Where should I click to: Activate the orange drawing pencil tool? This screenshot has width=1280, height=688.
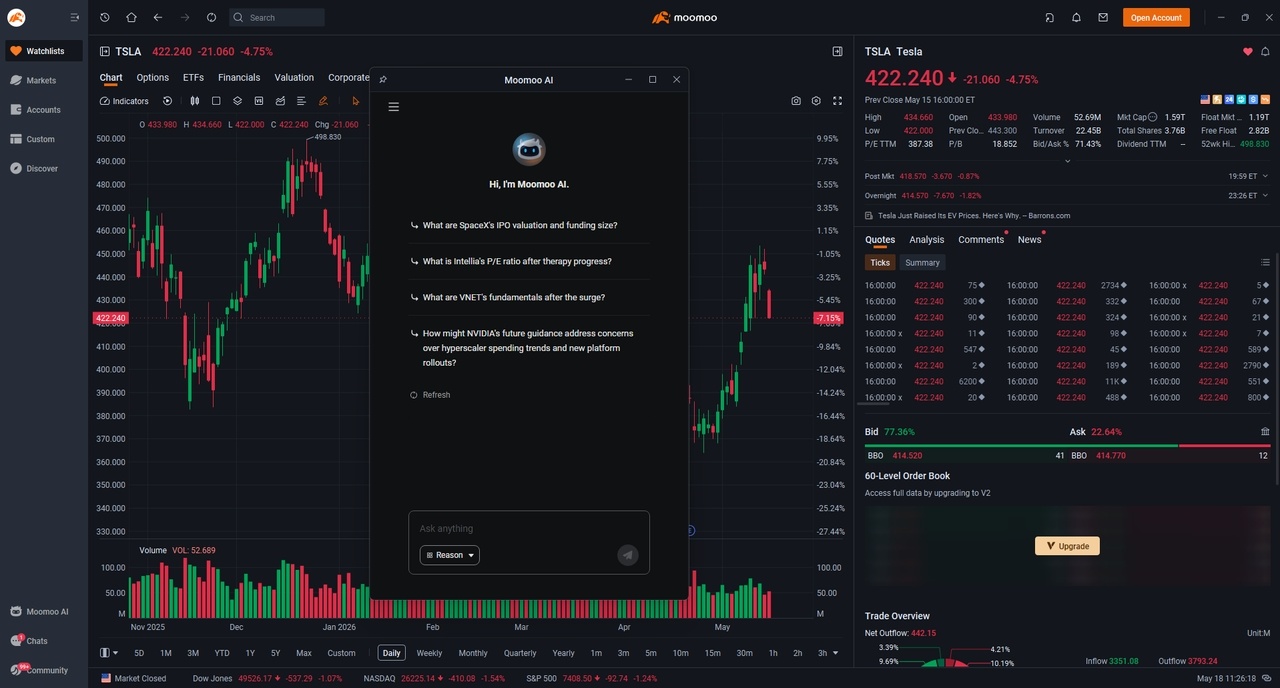pyautogui.click(x=323, y=101)
